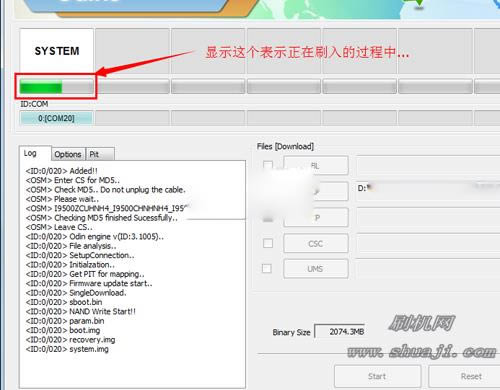
Task: Click the log line 'SetupConnection..'
Action: 80,255
